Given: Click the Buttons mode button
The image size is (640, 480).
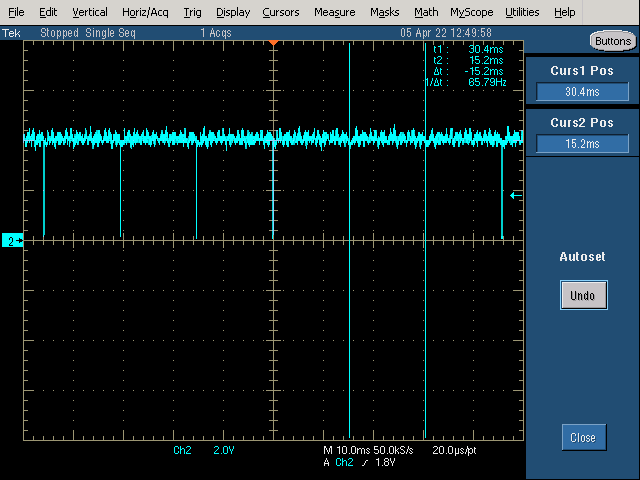Looking at the screenshot, I should click(613, 41).
